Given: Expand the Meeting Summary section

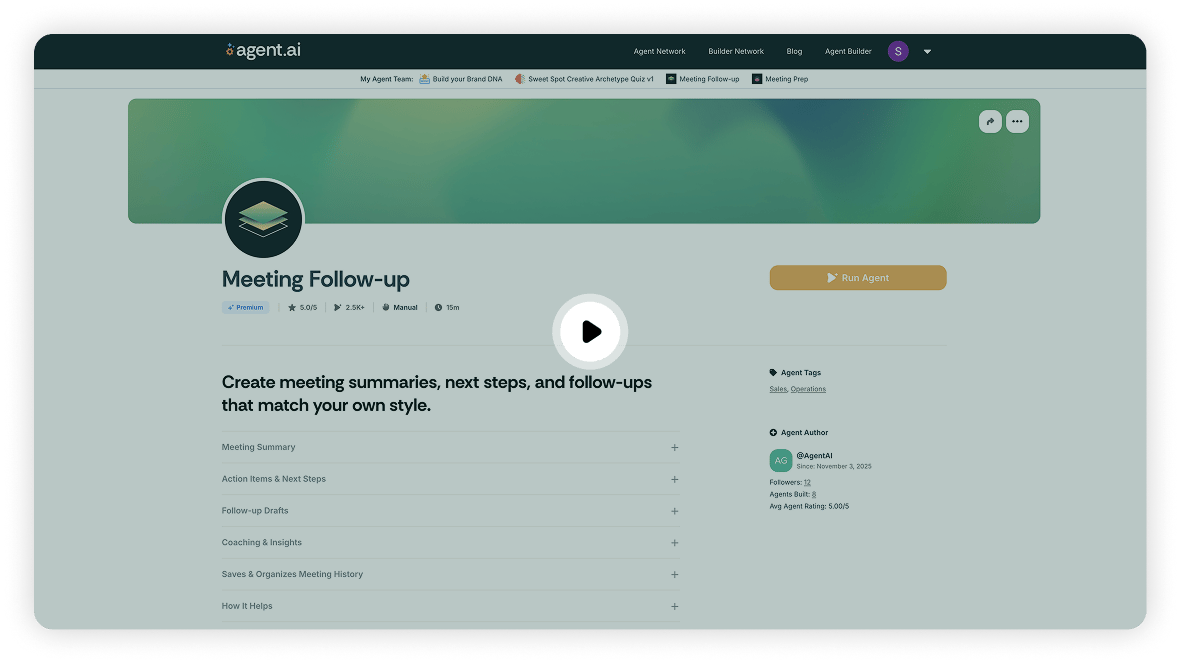Looking at the screenshot, I should [674, 447].
